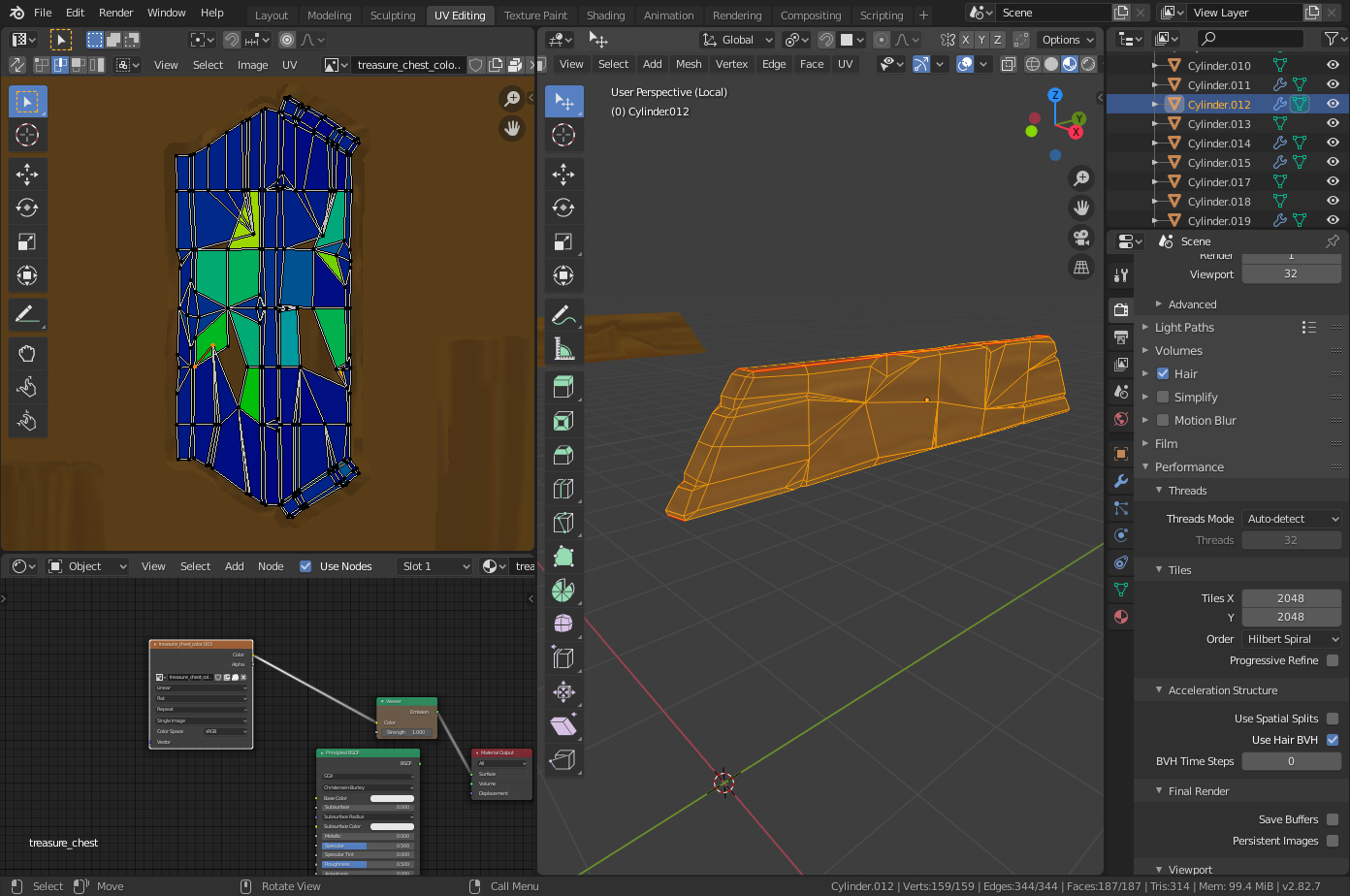Switch to the Shading workspace tab
The image size is (1350, 896).
point(605,15)
